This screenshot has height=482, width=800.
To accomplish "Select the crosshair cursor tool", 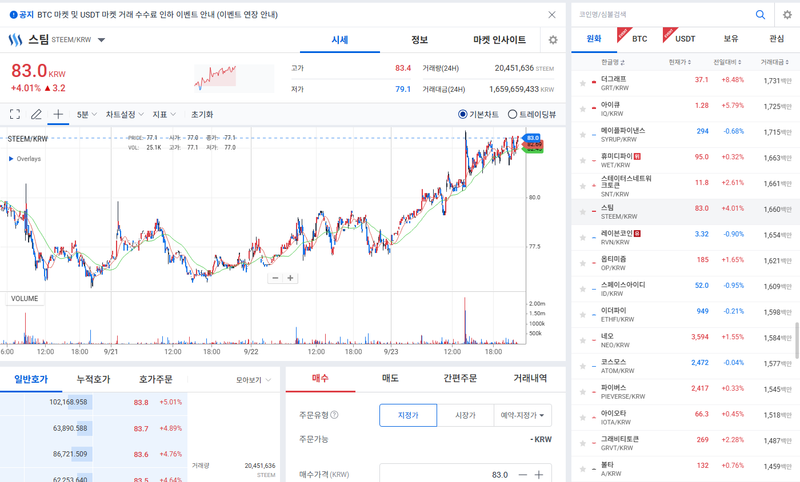I will pyautogui.click(x=58, y=114).
